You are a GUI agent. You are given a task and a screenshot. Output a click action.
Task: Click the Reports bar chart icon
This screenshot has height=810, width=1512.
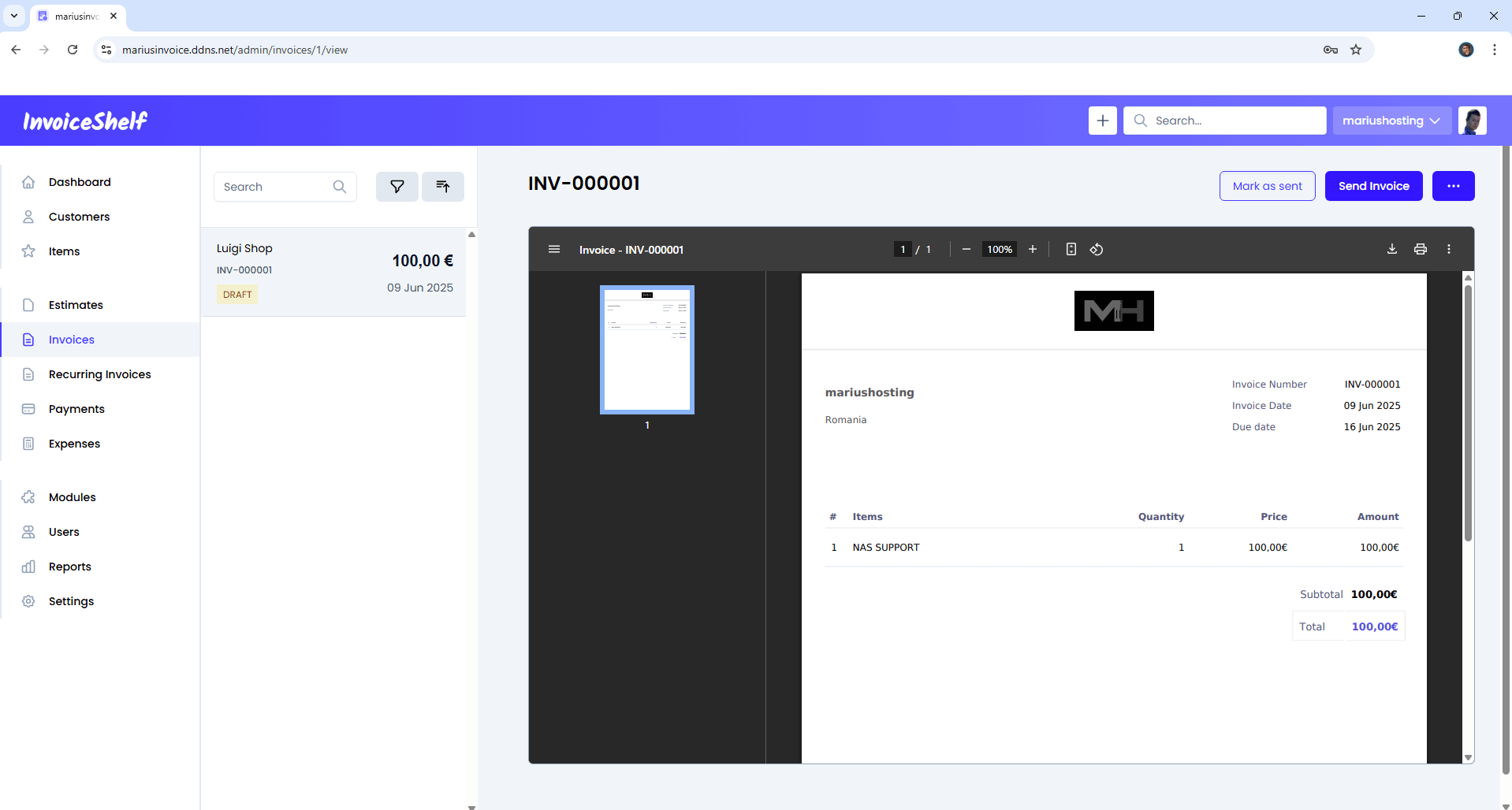pos(28,567)
